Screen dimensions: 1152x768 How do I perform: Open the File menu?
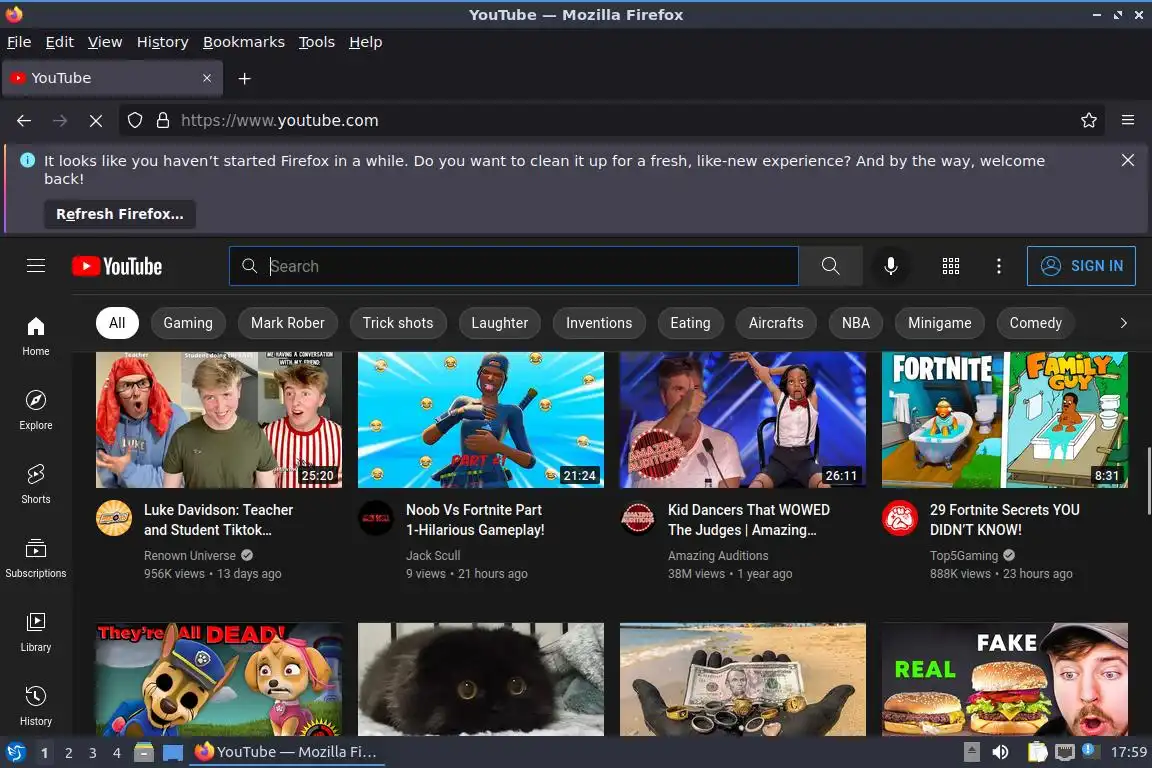point(19,42)
